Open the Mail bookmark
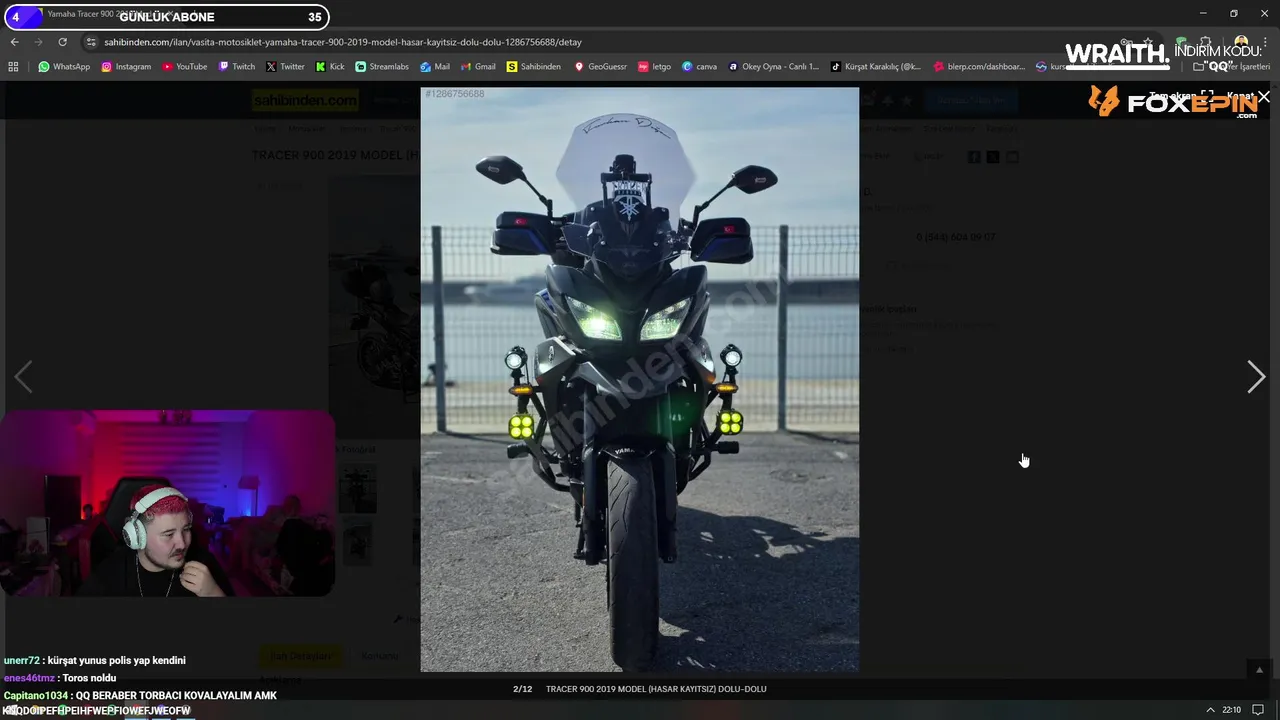The width and height of the screenshot is (1280, 720). pyautogui.click(x=434, y=67)
